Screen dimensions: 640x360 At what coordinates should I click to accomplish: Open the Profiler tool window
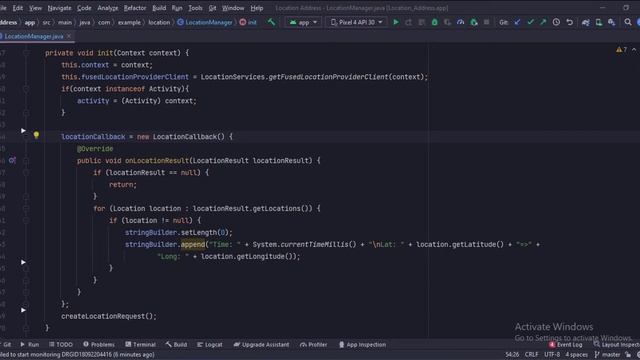313,344
